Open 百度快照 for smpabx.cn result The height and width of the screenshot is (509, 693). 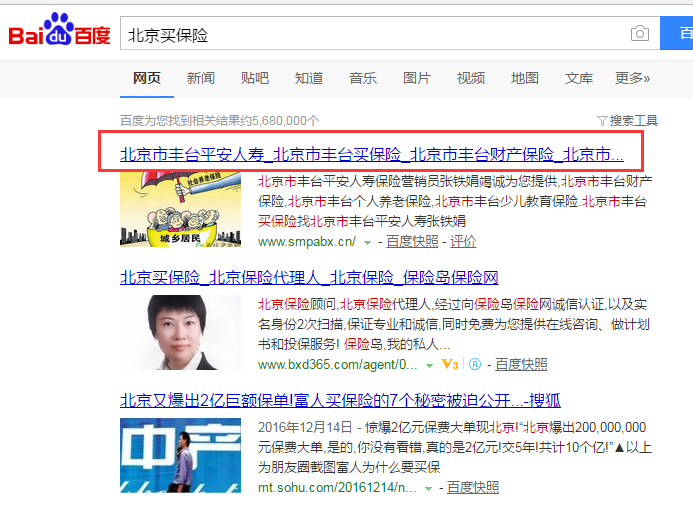(412, 242)
